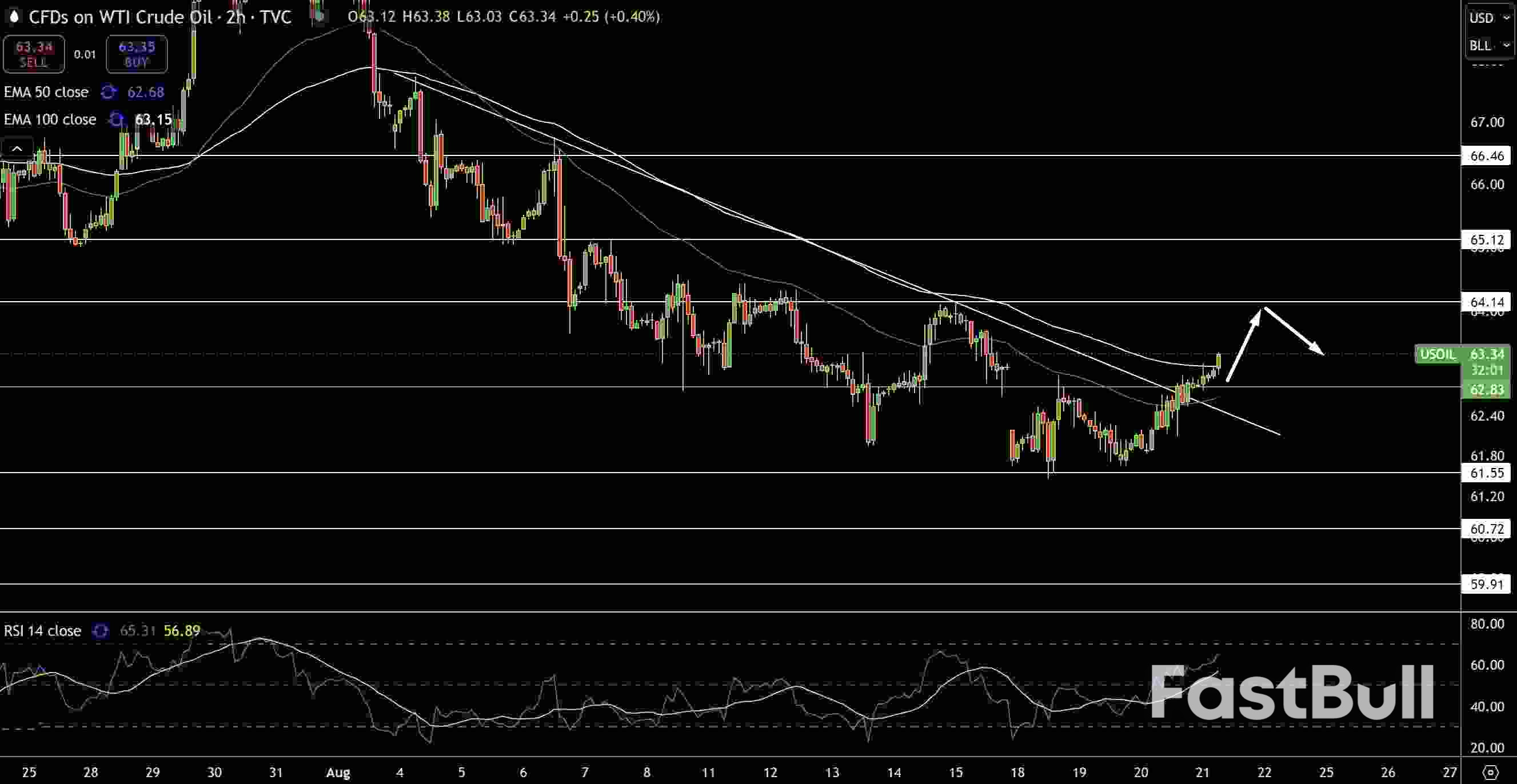
Task: Click the 66.46 horizontal line price label
Action: point(1486,156)
